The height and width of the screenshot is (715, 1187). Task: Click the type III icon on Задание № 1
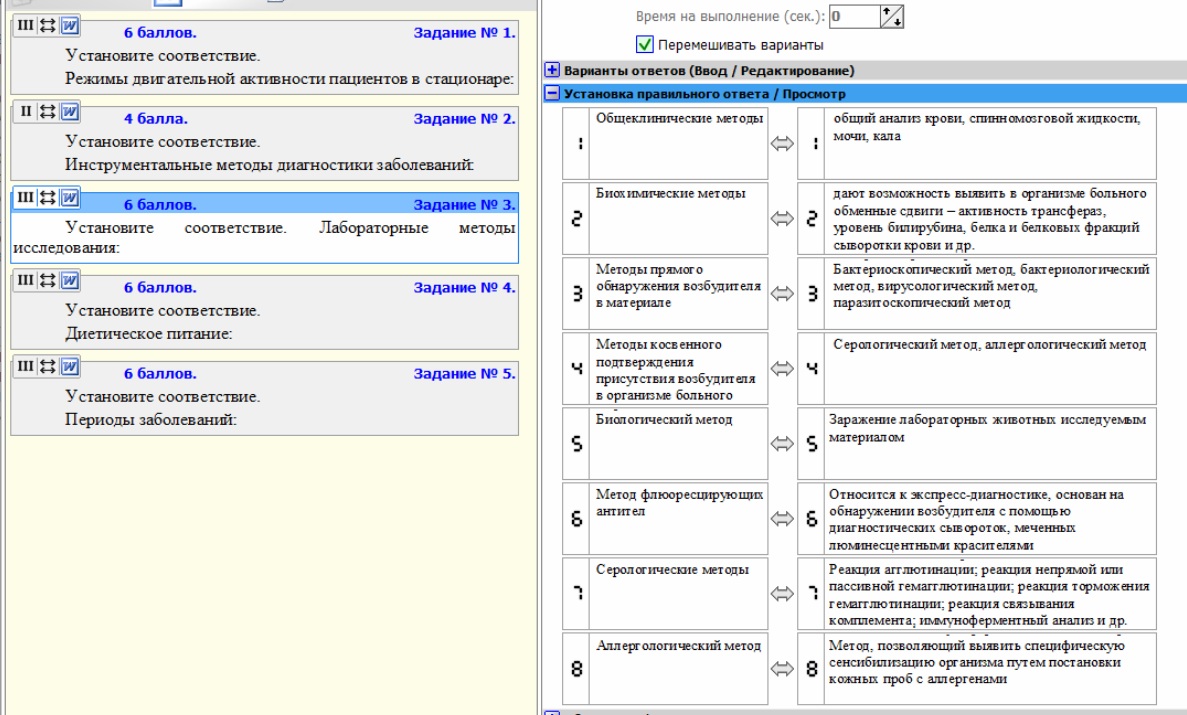pyautogui.click(x=25, y=26)
